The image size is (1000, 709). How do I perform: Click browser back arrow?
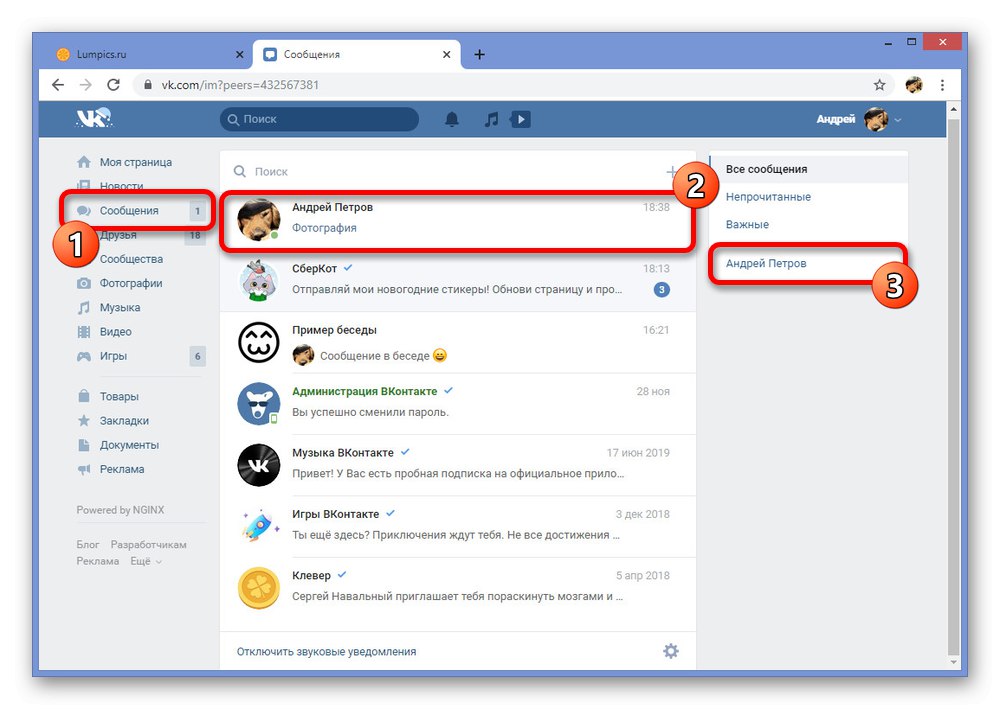[x=58, y=85]
